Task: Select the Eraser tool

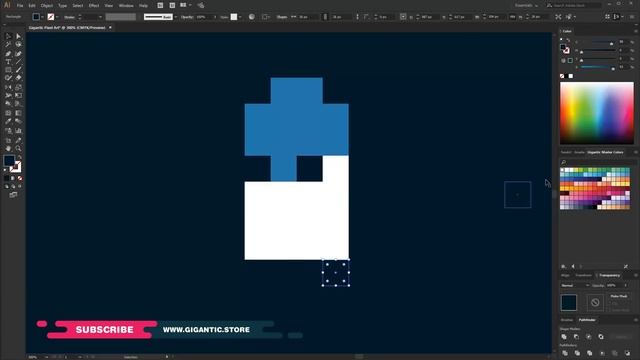Action: coord(18,78)
